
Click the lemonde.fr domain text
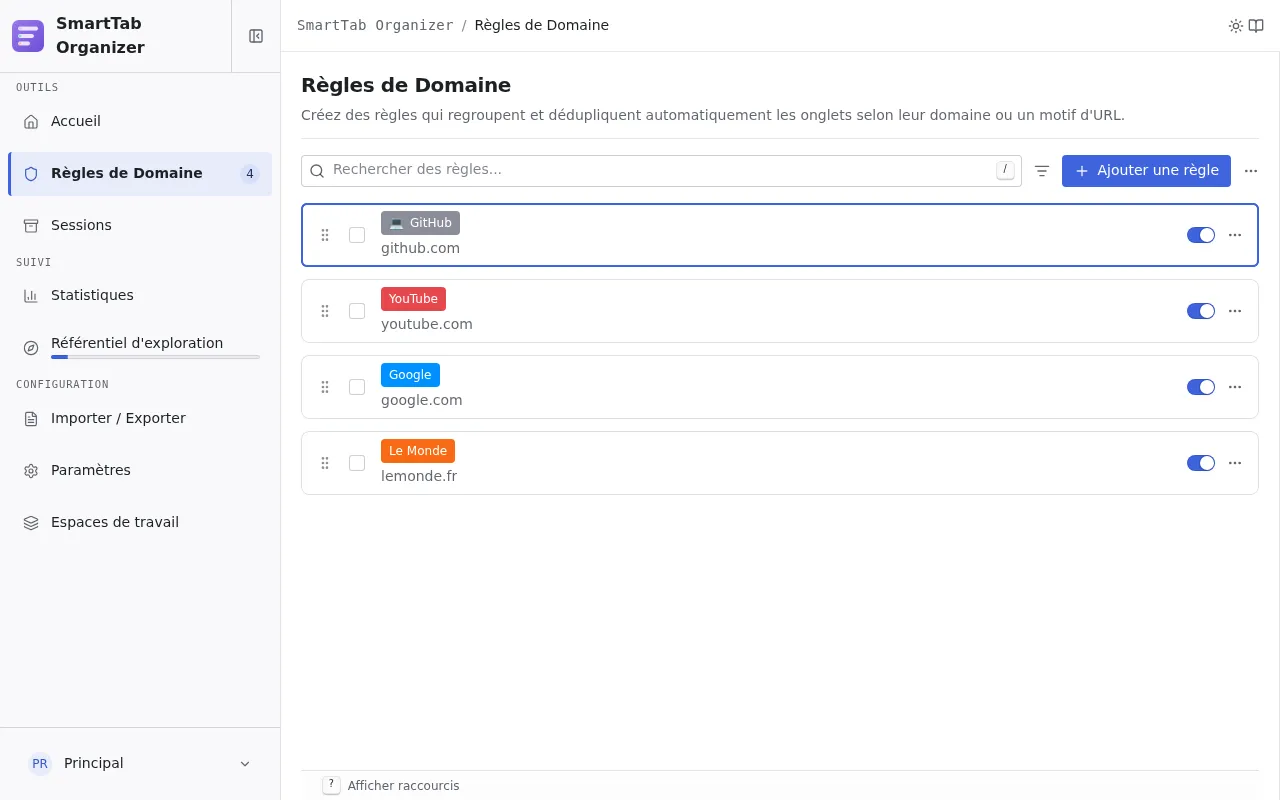click(x=419, y=476)
